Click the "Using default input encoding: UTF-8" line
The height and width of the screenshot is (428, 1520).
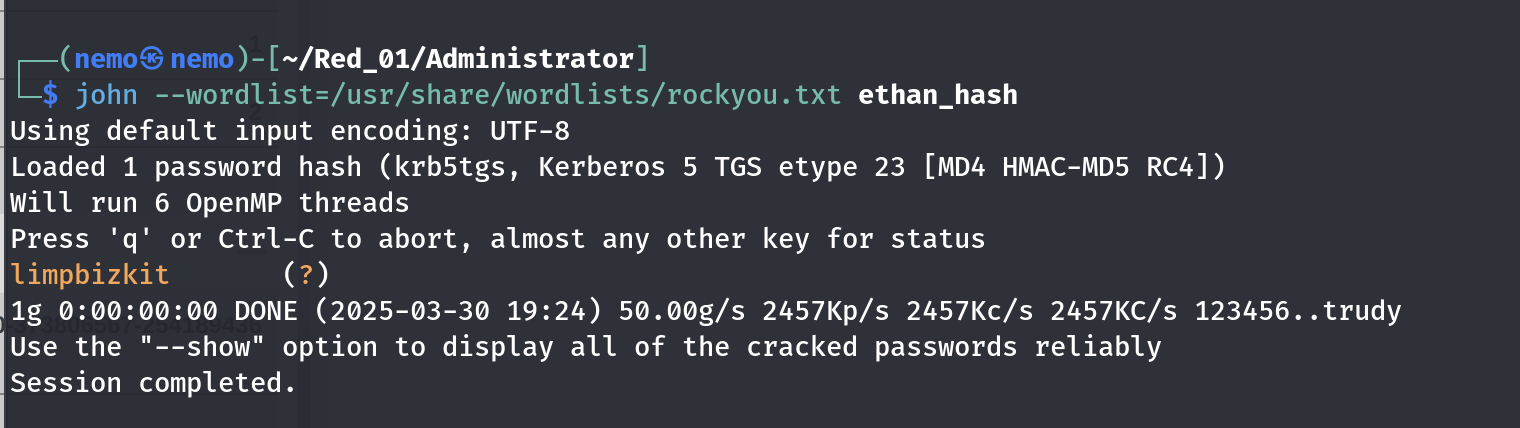point(290,131)
